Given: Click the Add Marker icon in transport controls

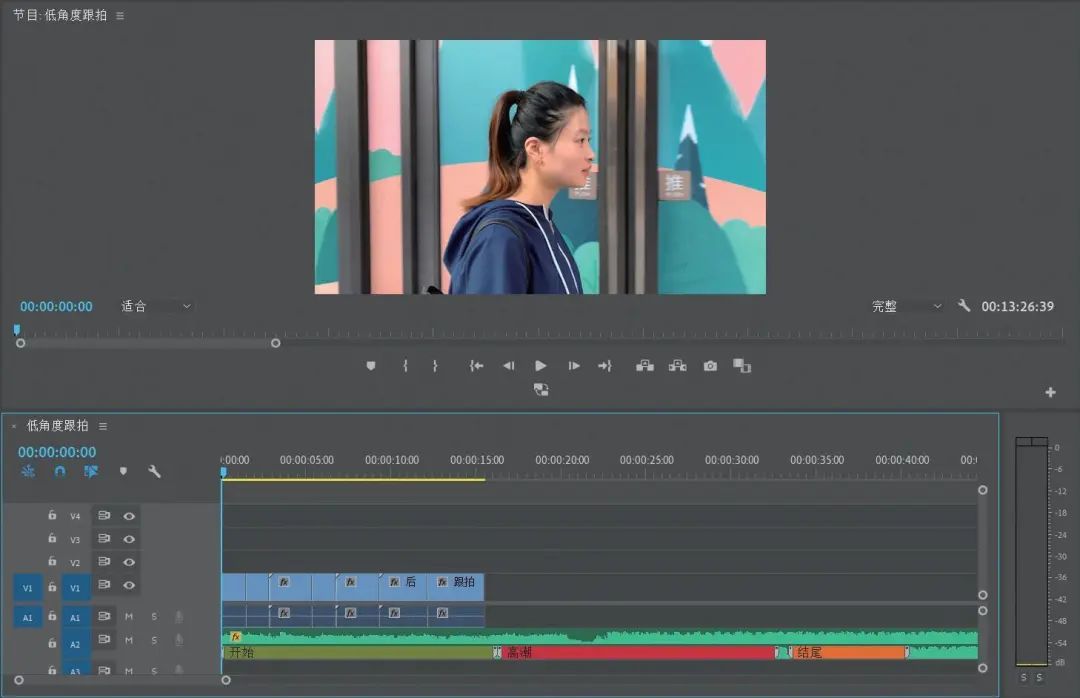Looking at the screenshot, I should coord(371,366).
